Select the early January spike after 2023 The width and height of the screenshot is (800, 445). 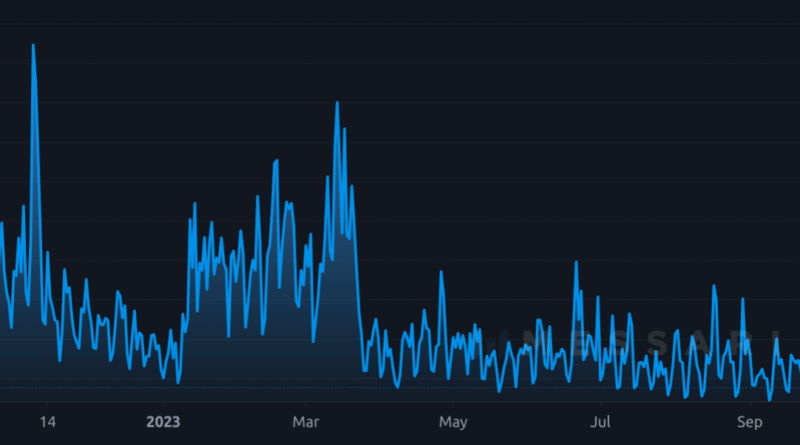(x=194, y=204)
